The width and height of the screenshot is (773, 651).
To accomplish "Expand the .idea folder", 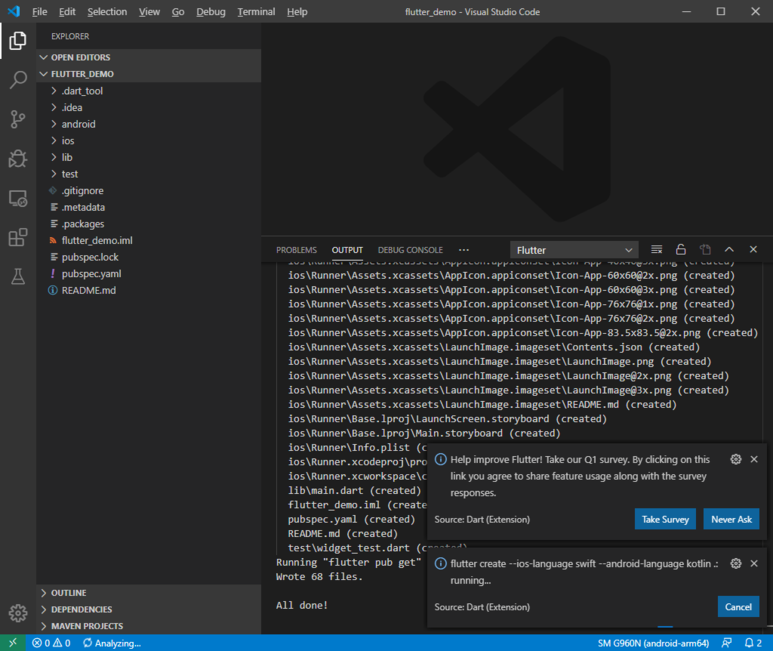I will click(149, 107).
